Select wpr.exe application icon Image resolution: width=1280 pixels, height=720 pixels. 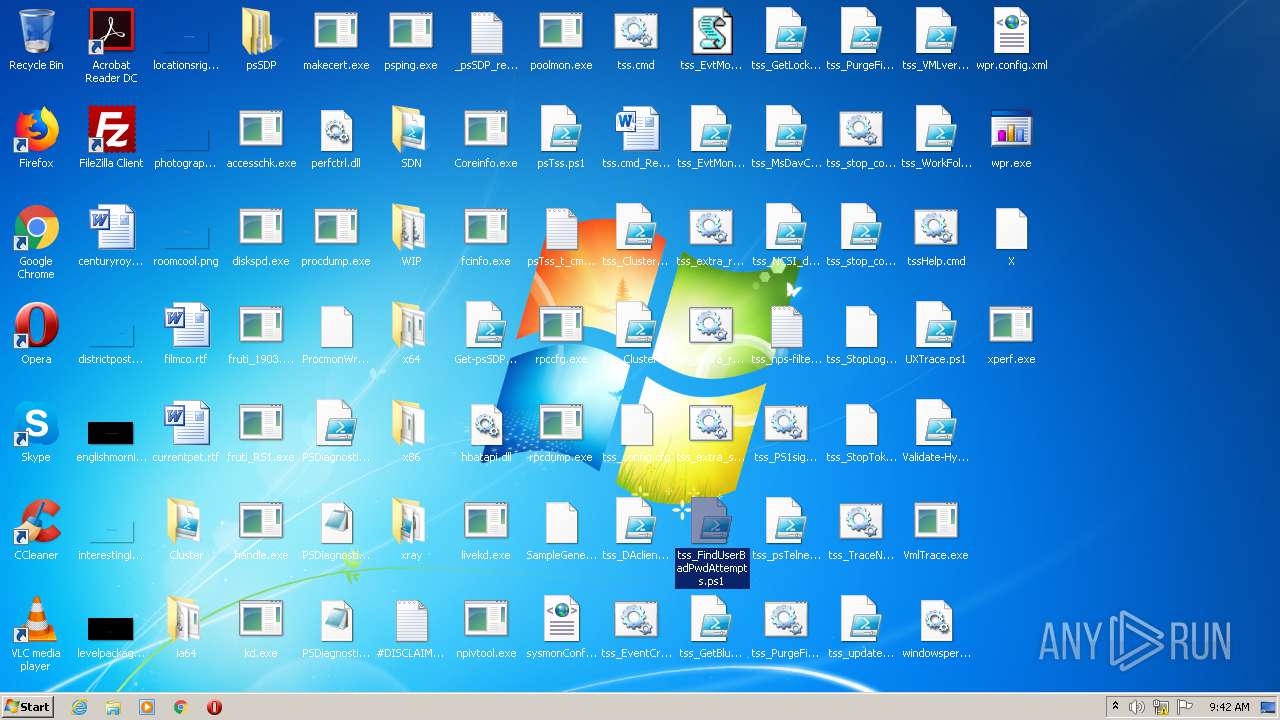tap(1011, 138)
